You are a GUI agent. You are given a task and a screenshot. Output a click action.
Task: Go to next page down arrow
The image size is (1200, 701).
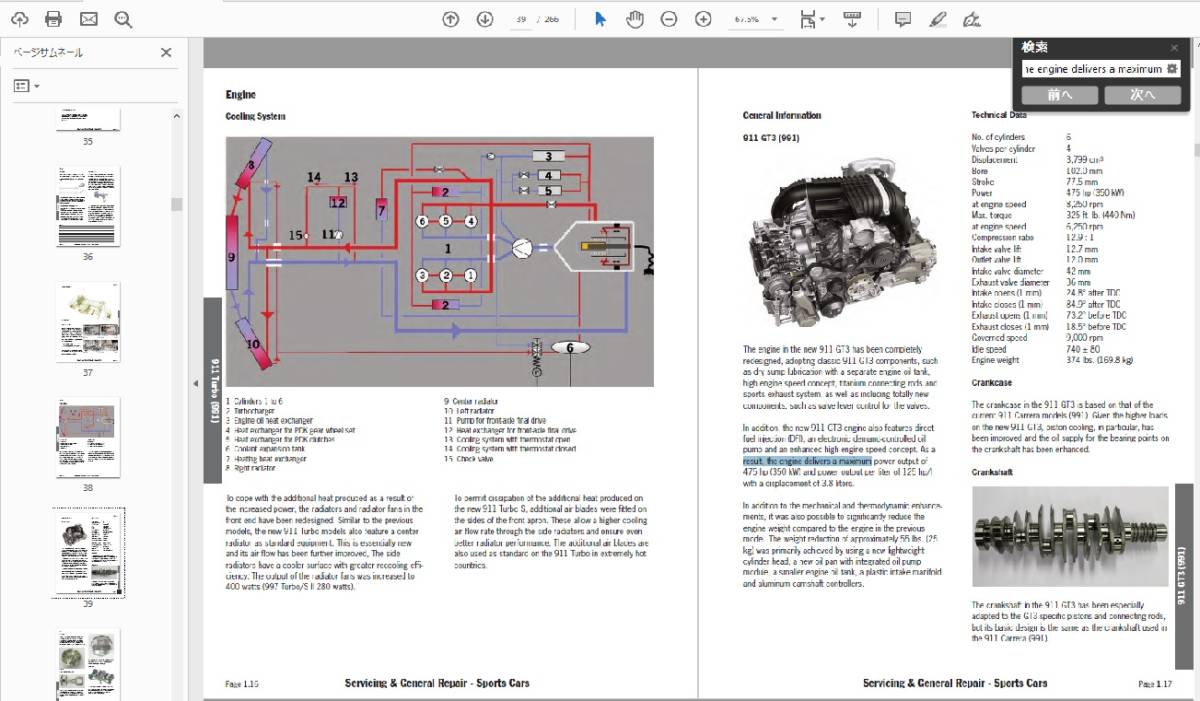pos(485,19)
